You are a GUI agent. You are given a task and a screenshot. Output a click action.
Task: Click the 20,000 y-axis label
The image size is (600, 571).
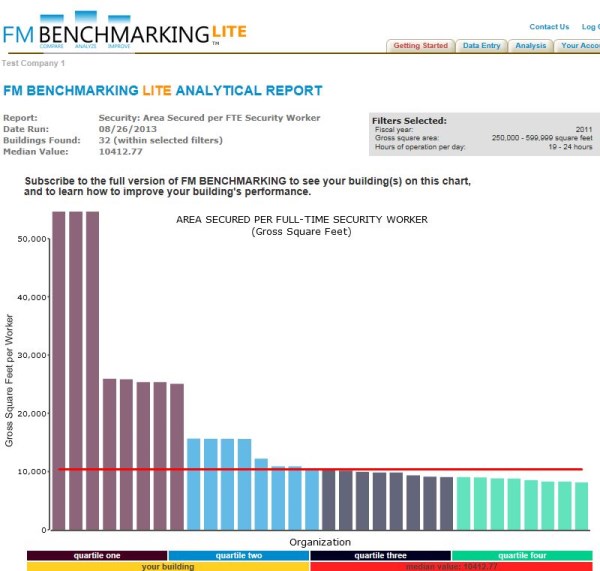[32, 414]
